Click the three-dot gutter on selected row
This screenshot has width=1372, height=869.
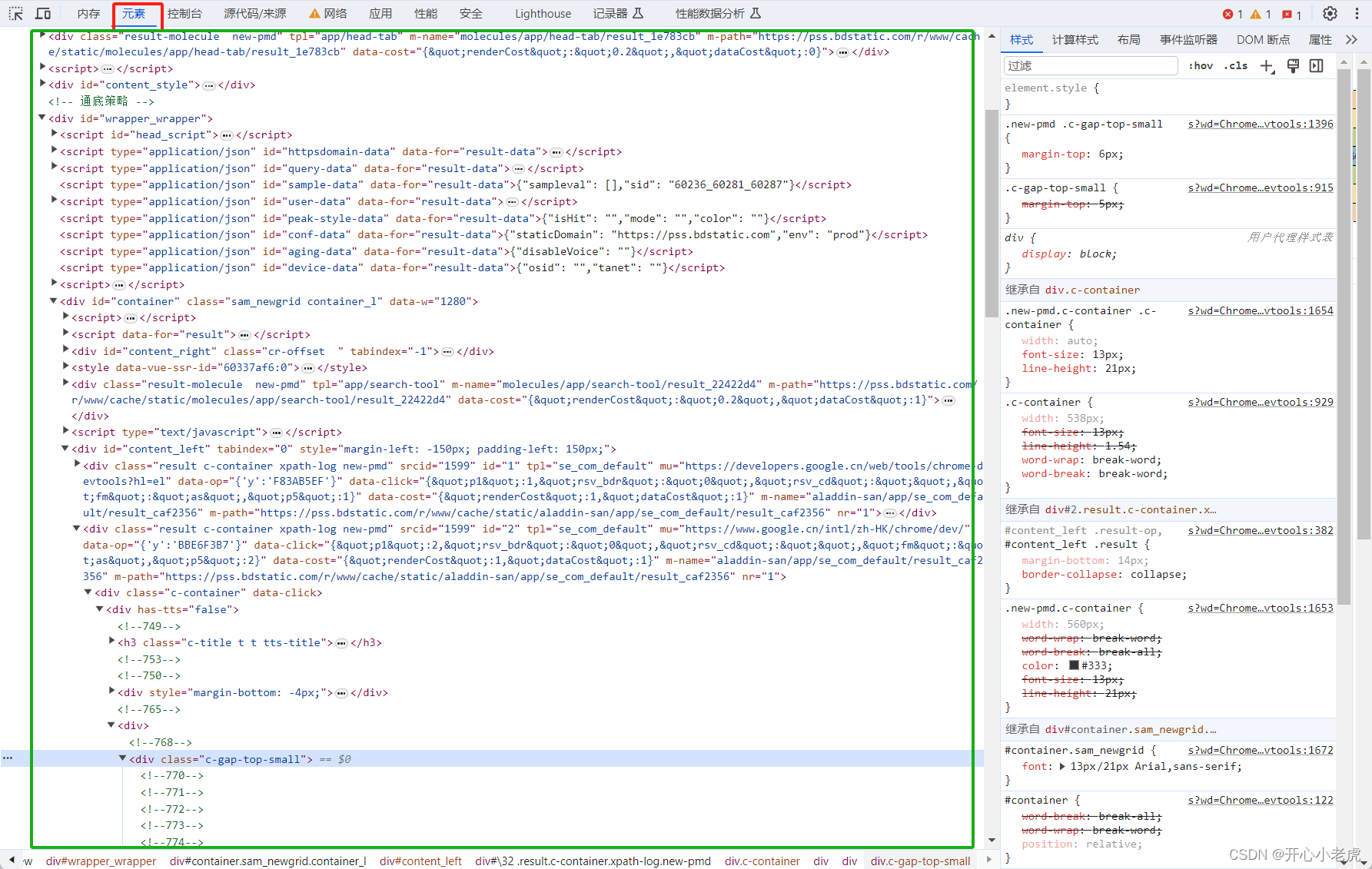8,758
